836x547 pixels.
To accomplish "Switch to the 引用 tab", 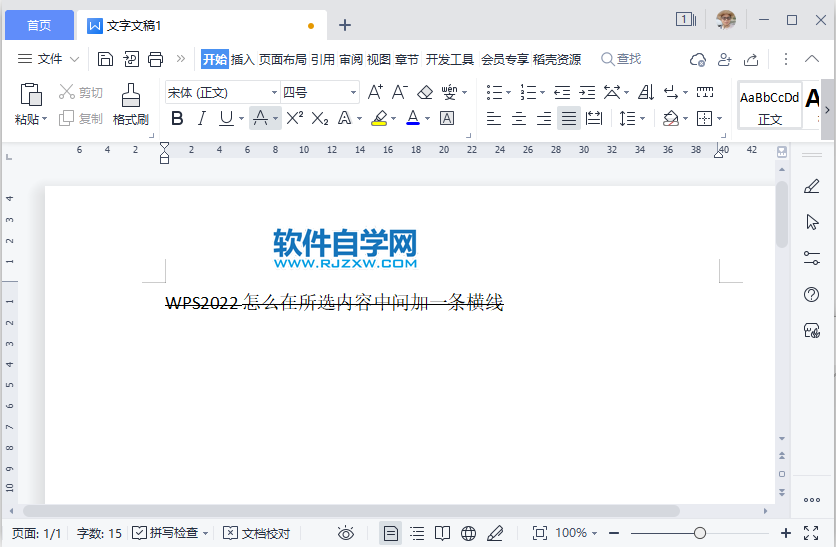I will [x=323, y=59].
